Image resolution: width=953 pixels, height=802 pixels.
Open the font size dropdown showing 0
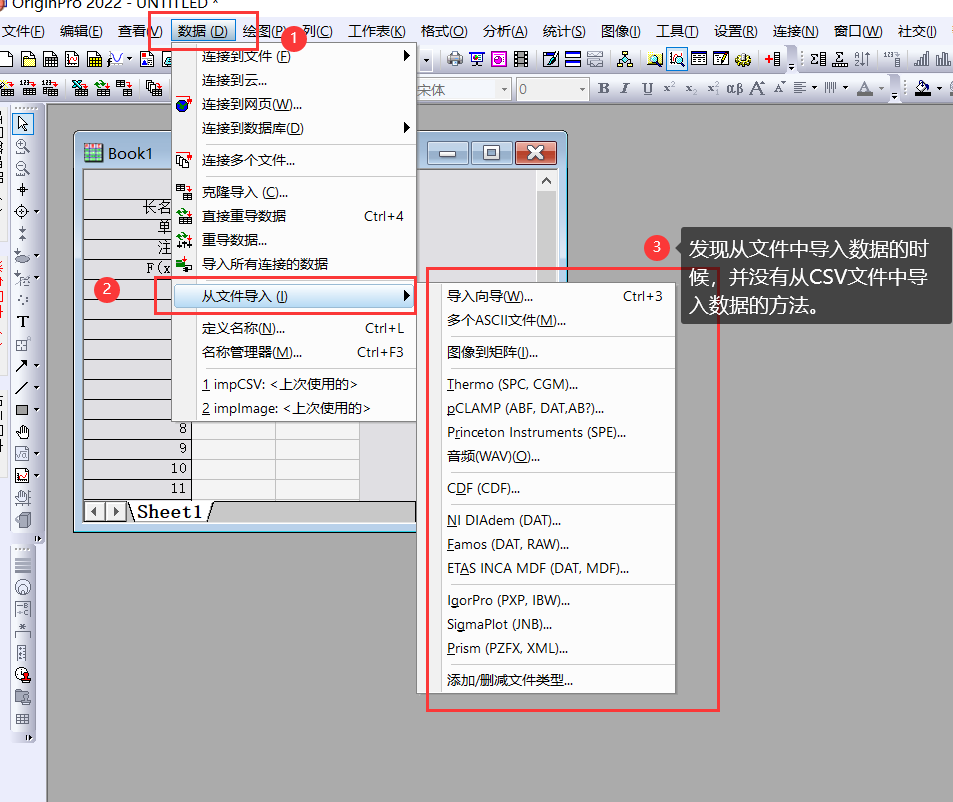tap(582, 89)
